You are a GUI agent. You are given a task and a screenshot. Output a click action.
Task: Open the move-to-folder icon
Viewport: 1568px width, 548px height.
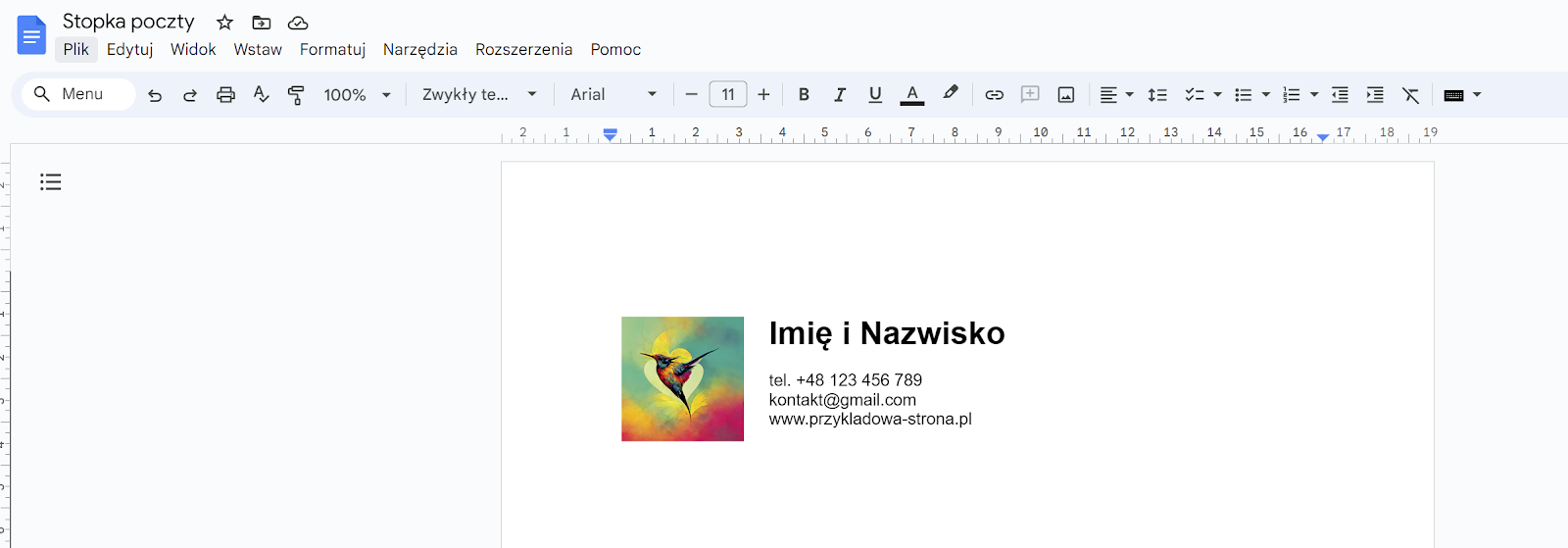(x=261, y=22)
